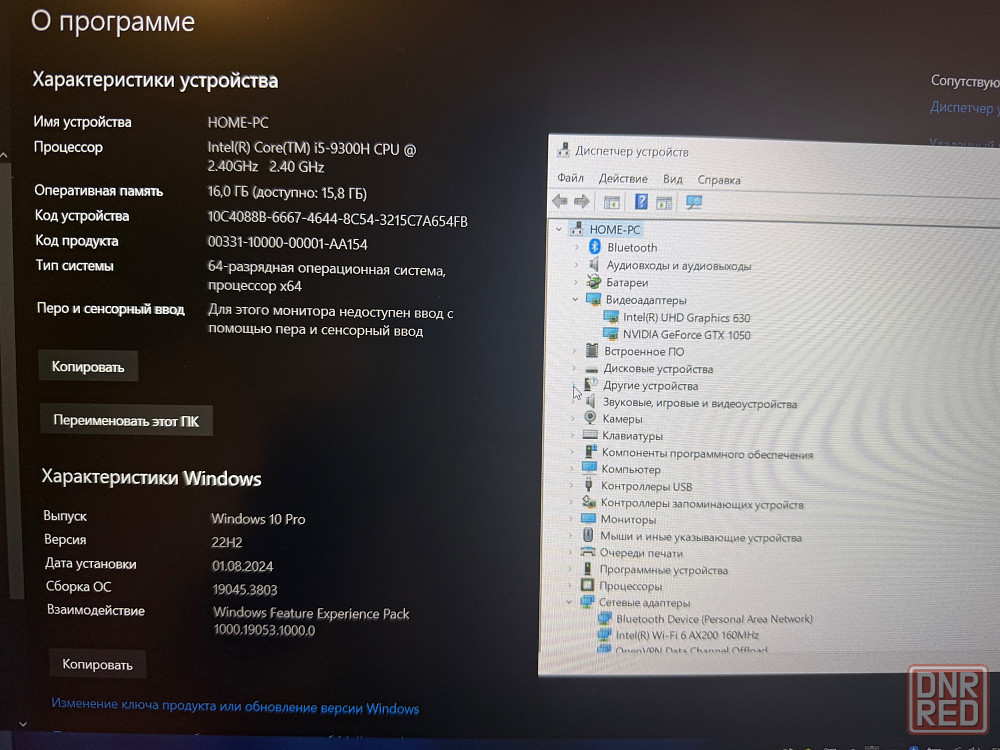The image size is (1000, 750).
Task: Click the Forward arrow in Device Manager toolbar
Action: pyautogui.click(x=581, y=202)
